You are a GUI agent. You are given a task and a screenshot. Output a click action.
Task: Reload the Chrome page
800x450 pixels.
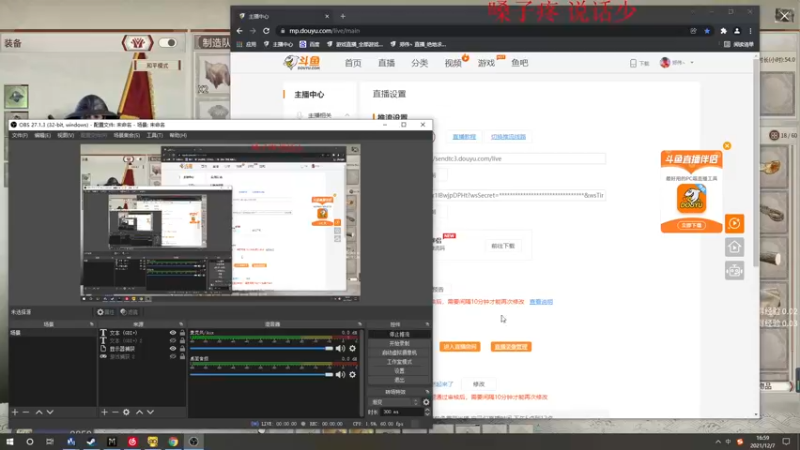tap(266, 31)
